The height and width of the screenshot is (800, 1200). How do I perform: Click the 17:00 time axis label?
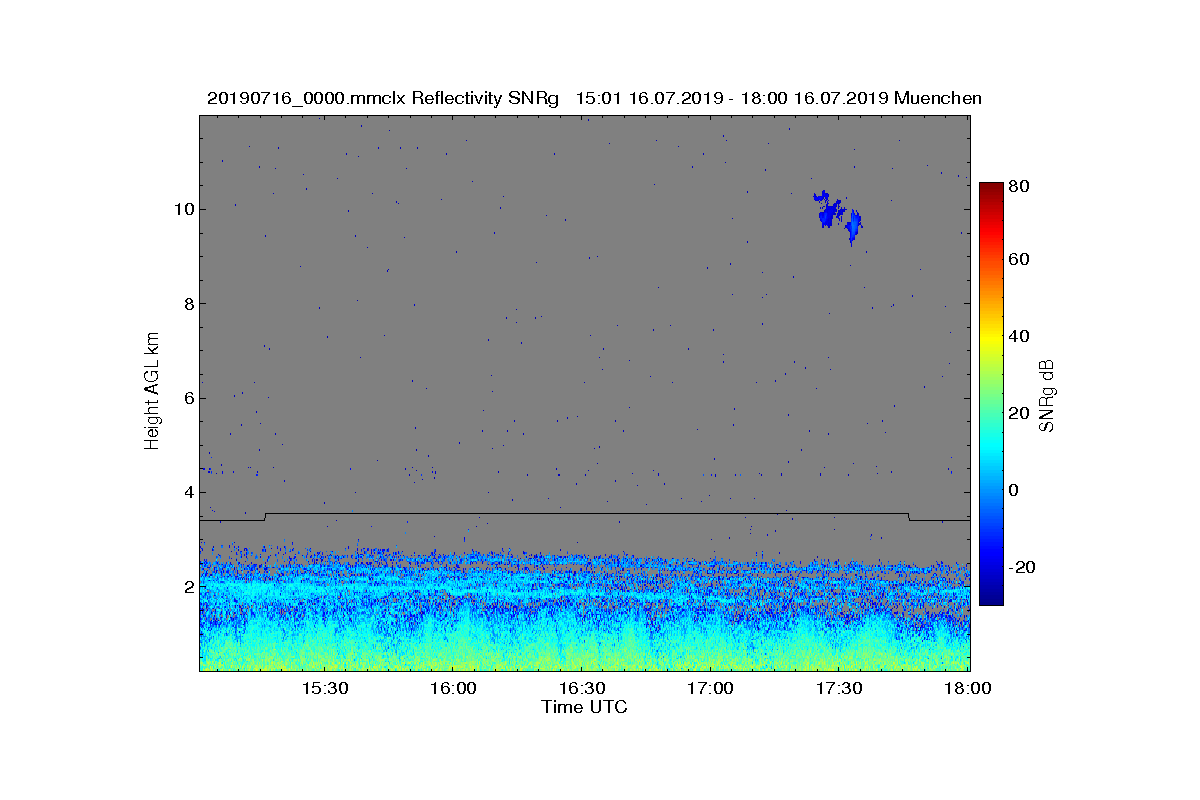click(x=711, y=689)
